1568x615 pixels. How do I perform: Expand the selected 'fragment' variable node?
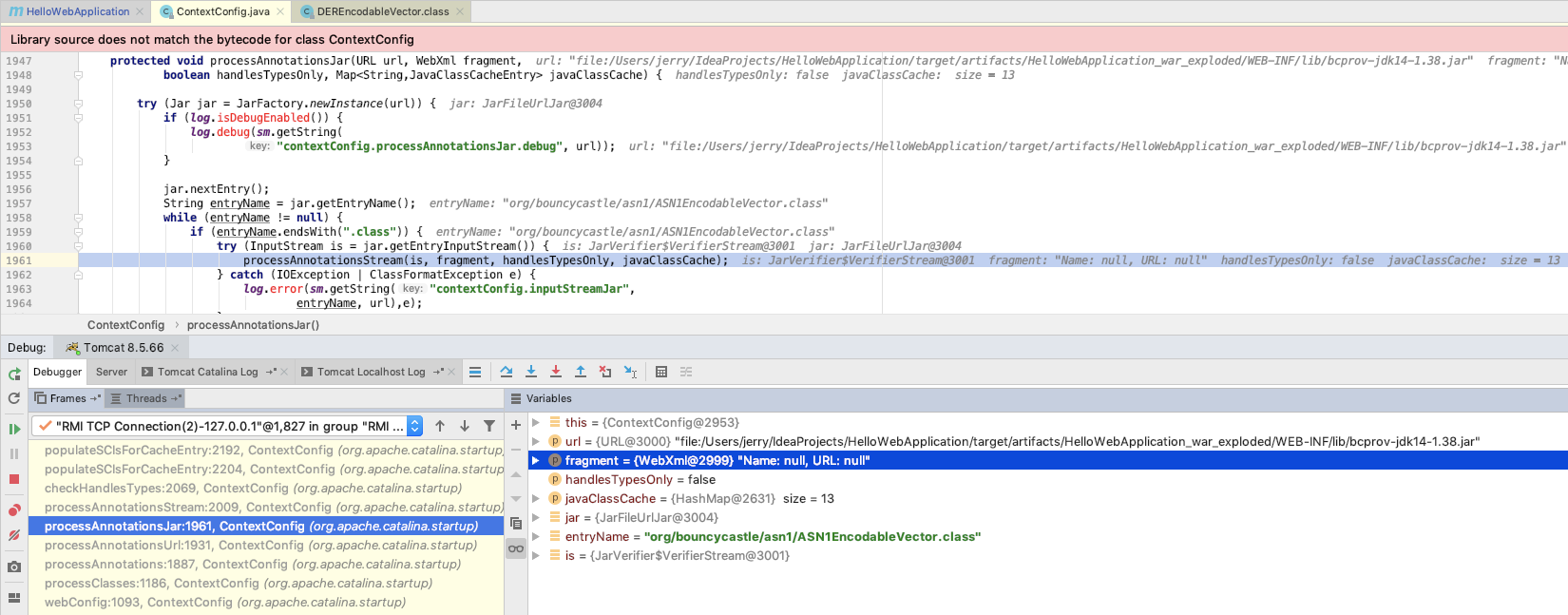[x=536, y=460]
